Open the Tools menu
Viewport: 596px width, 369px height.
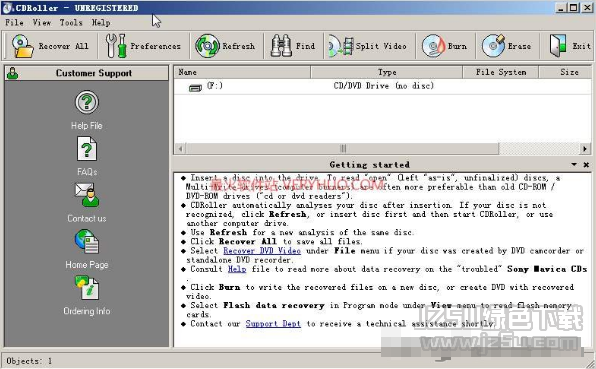click(71, 22)
